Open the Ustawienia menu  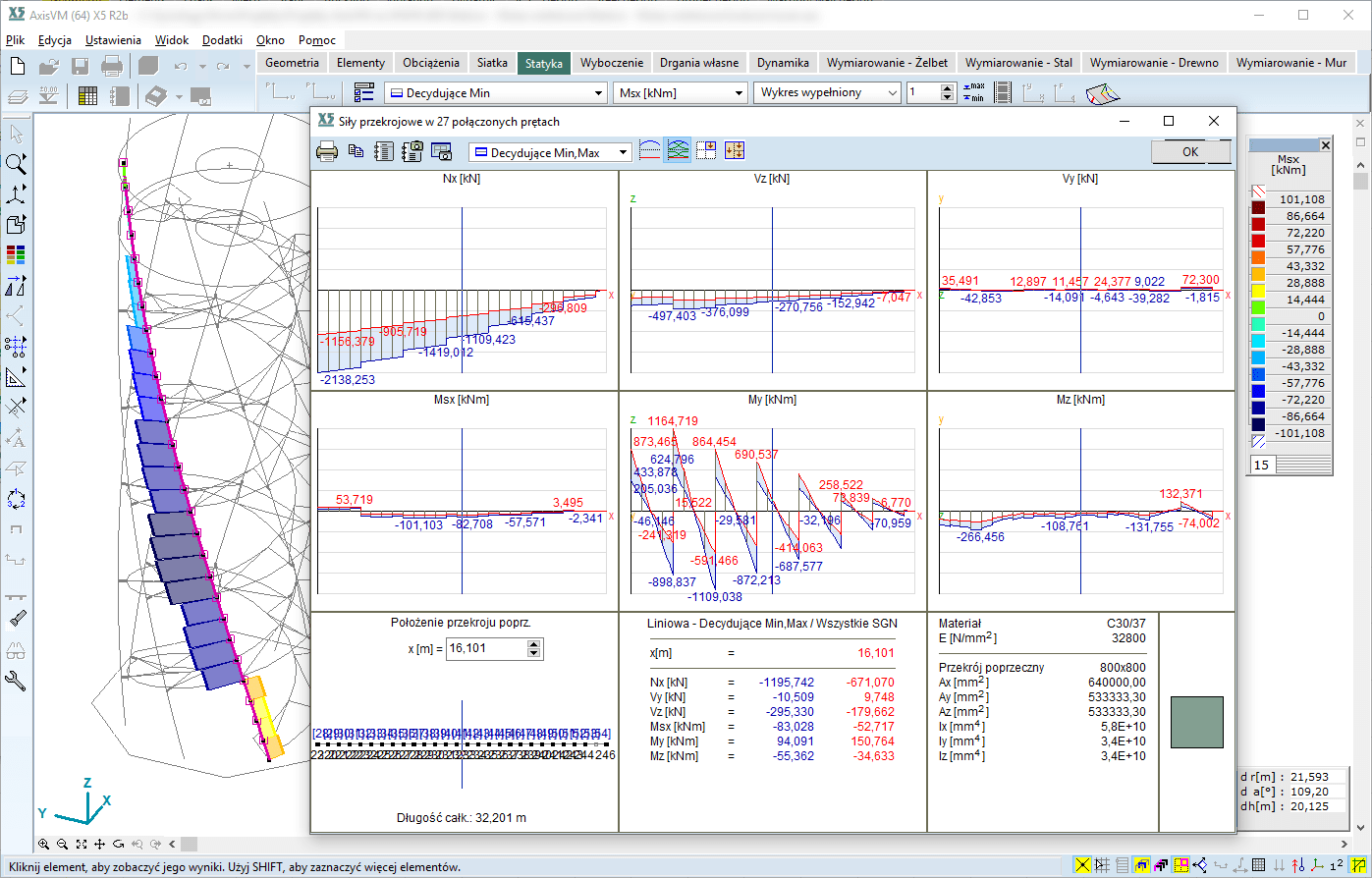point(113,40)
